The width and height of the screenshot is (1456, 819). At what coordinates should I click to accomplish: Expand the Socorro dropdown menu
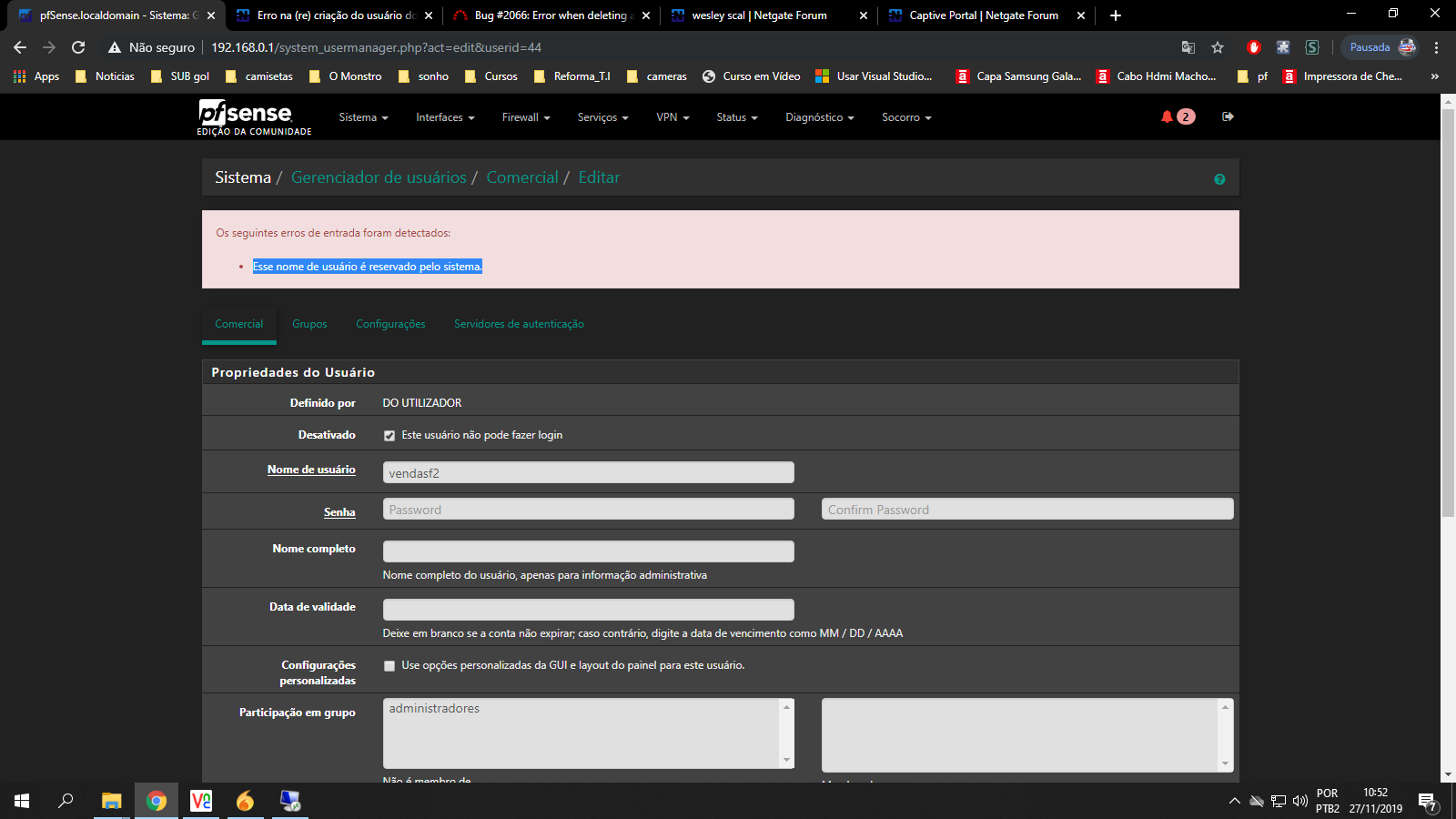[x=906, y=117]
